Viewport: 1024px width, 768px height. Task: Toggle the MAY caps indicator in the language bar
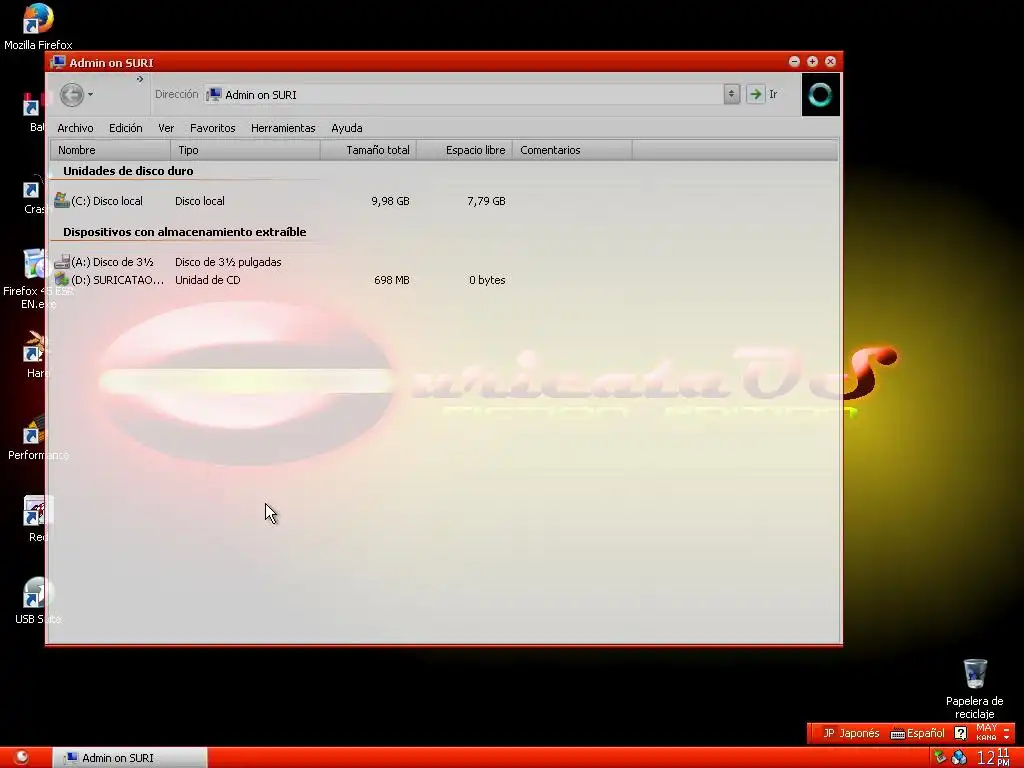(986, 728)
